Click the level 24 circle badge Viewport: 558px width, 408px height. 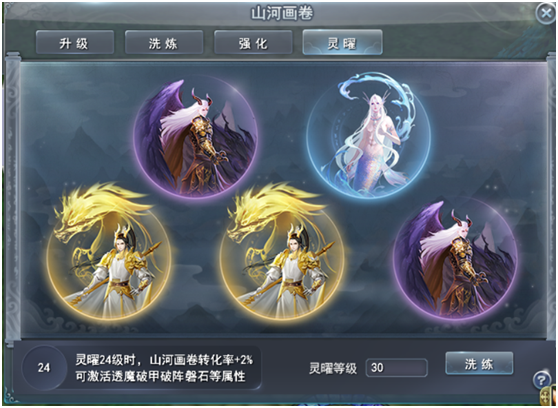click(x=44, y=367)
